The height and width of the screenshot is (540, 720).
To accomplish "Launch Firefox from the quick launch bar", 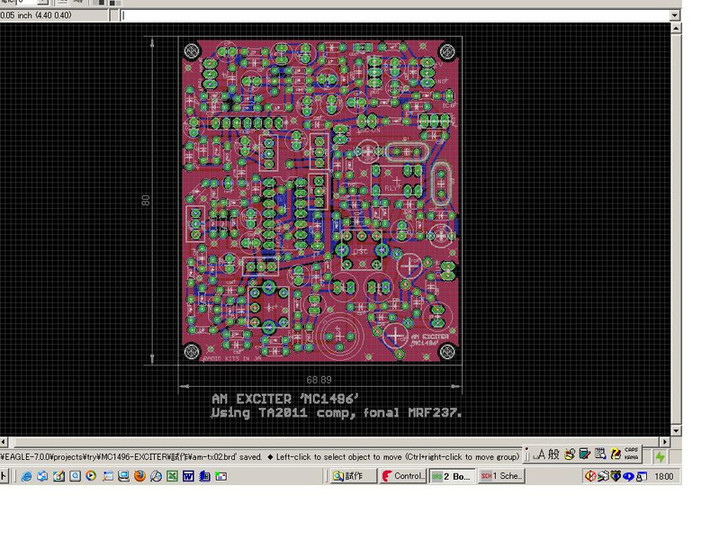I will [140, 477].
